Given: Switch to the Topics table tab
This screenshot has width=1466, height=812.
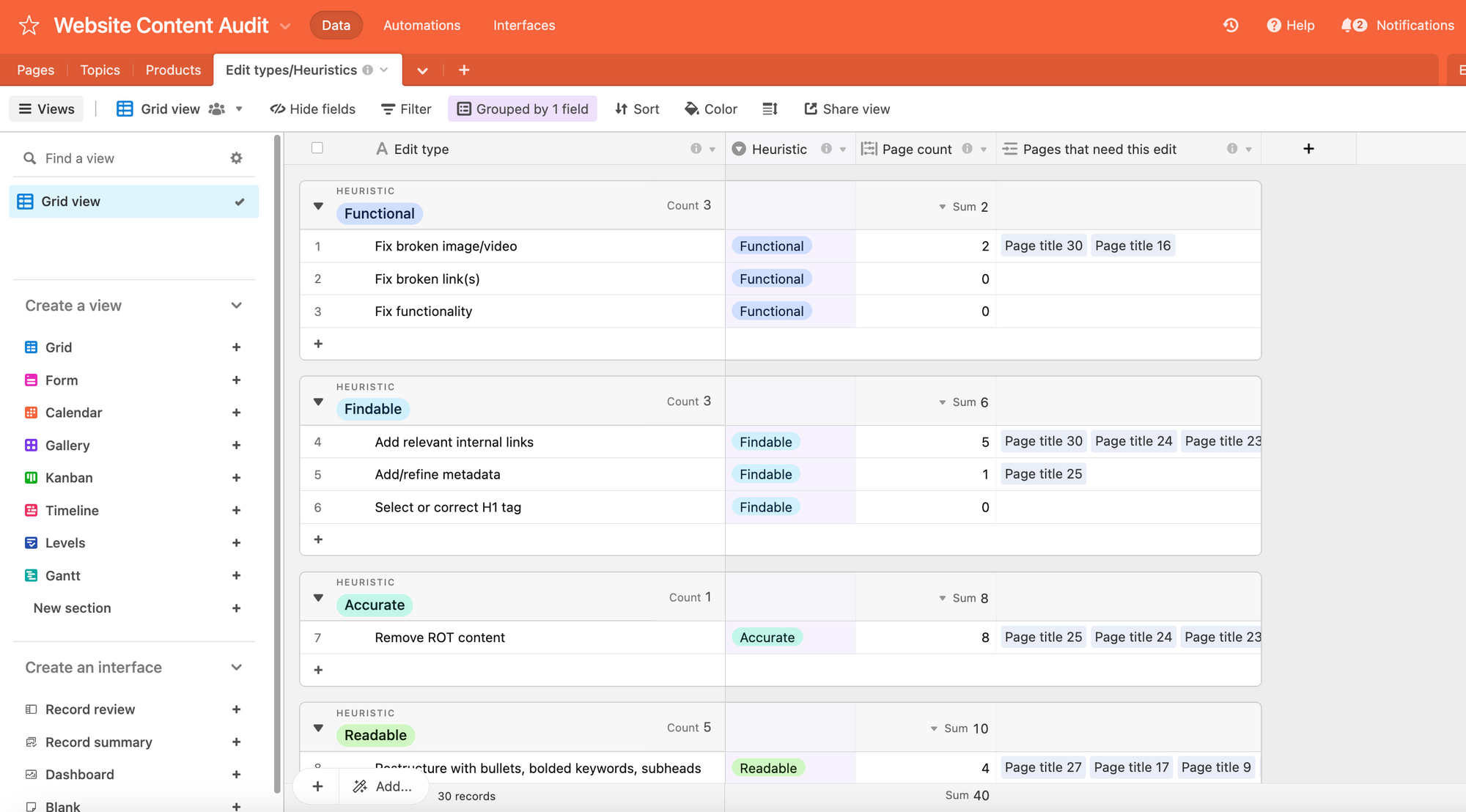Looking at the screenshot, I should (100, 70).
